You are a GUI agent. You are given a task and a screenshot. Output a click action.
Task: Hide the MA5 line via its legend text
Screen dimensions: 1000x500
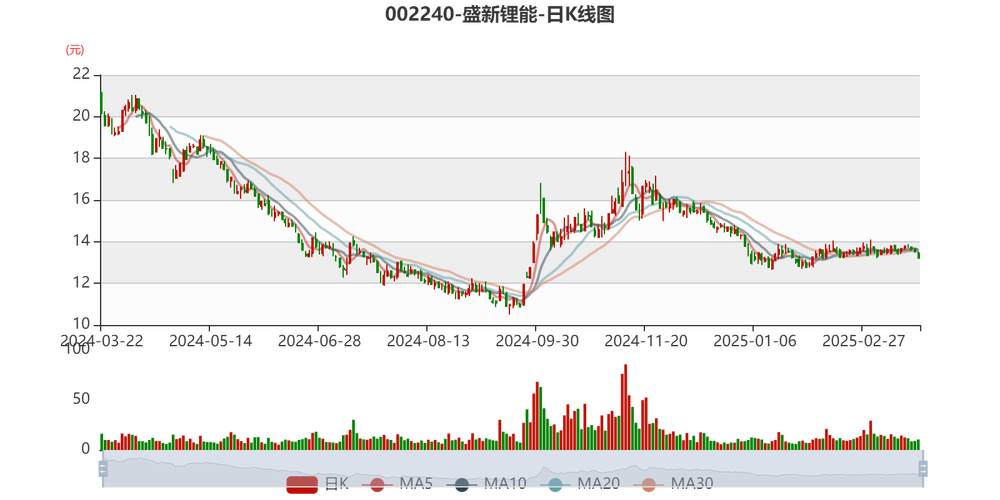(416, 485)
